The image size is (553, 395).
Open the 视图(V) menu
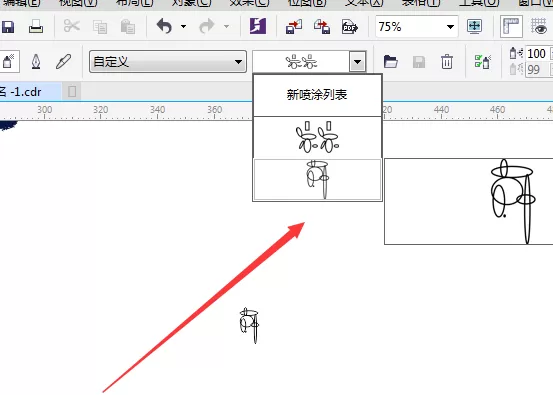pyautogui.click(x=78, y=3)
